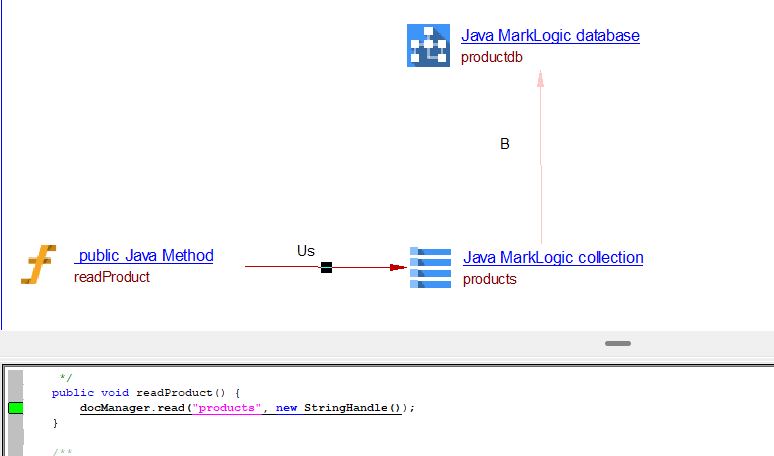The image size is (774, 456).
Task: Click the pink arrowhead below productdb
Action: pos(540,79)
